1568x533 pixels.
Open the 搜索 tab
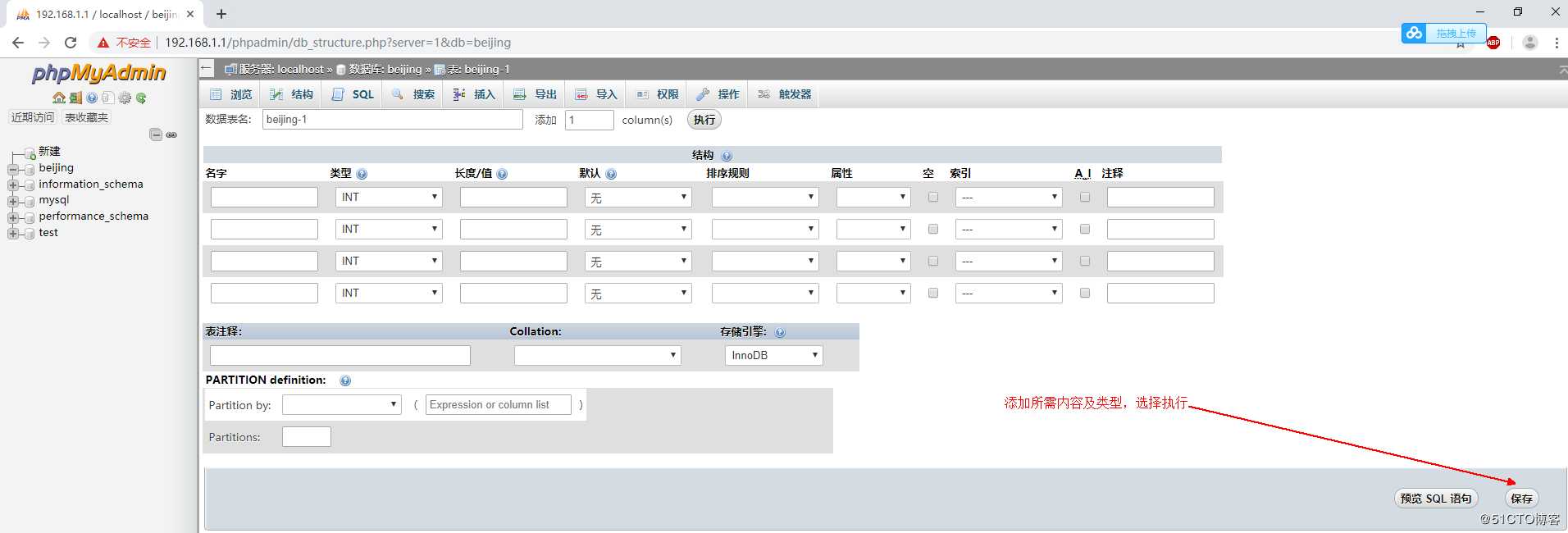pos(413,94)
